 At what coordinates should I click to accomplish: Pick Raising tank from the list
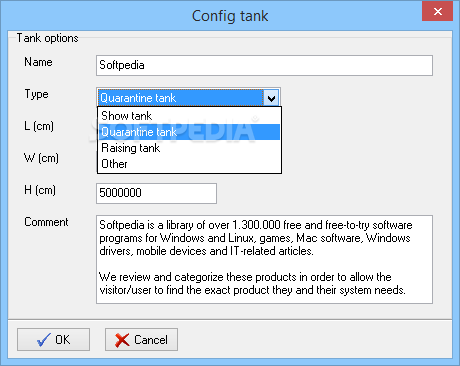(x=189, y=148)
